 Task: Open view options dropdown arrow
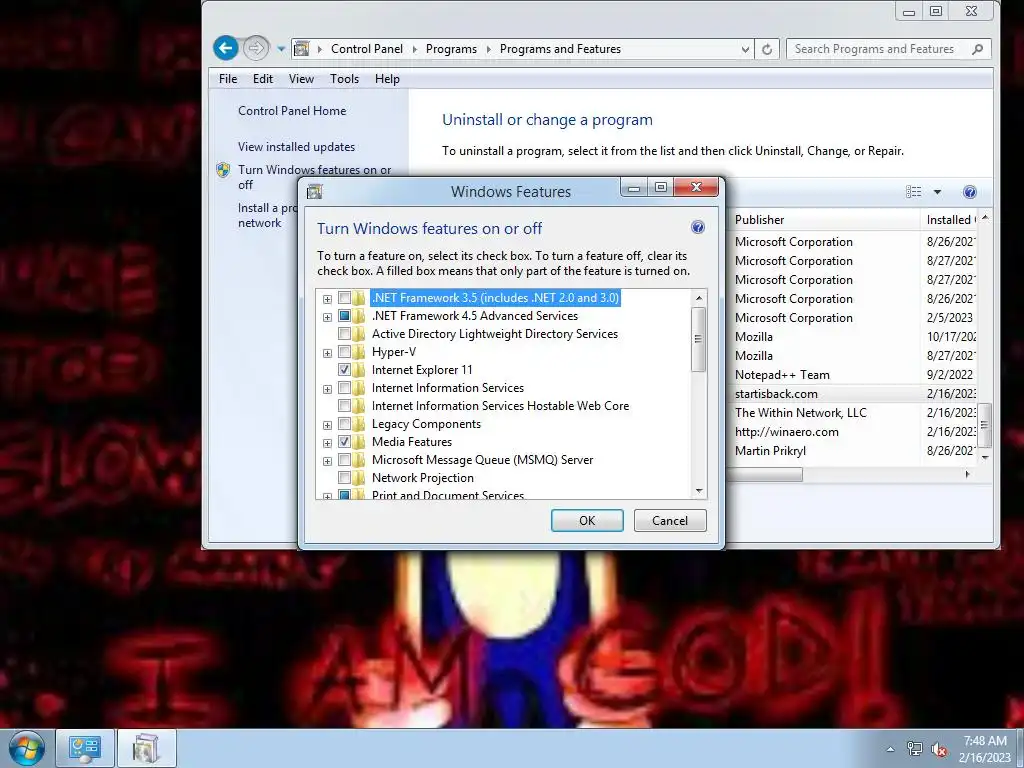coord(937,192)
